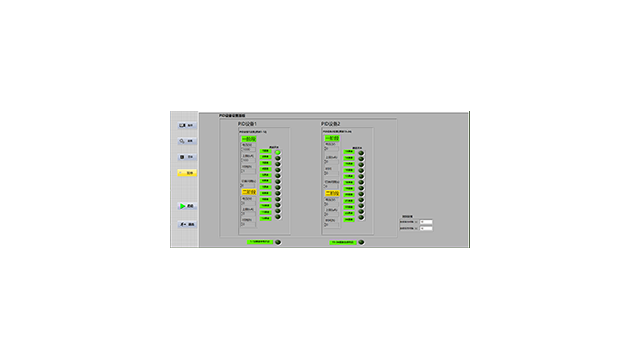Click the dark LED below the PID设备2 panel

361,242
